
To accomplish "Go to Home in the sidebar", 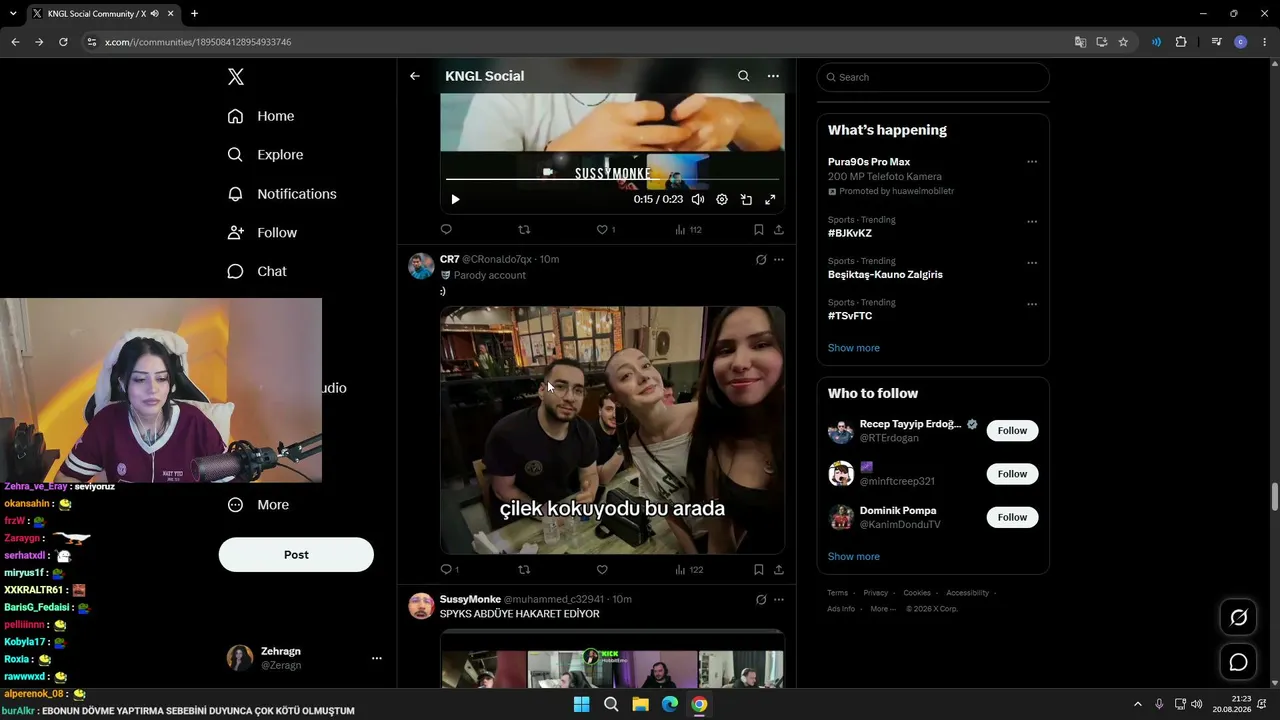I will pos(262,116).
